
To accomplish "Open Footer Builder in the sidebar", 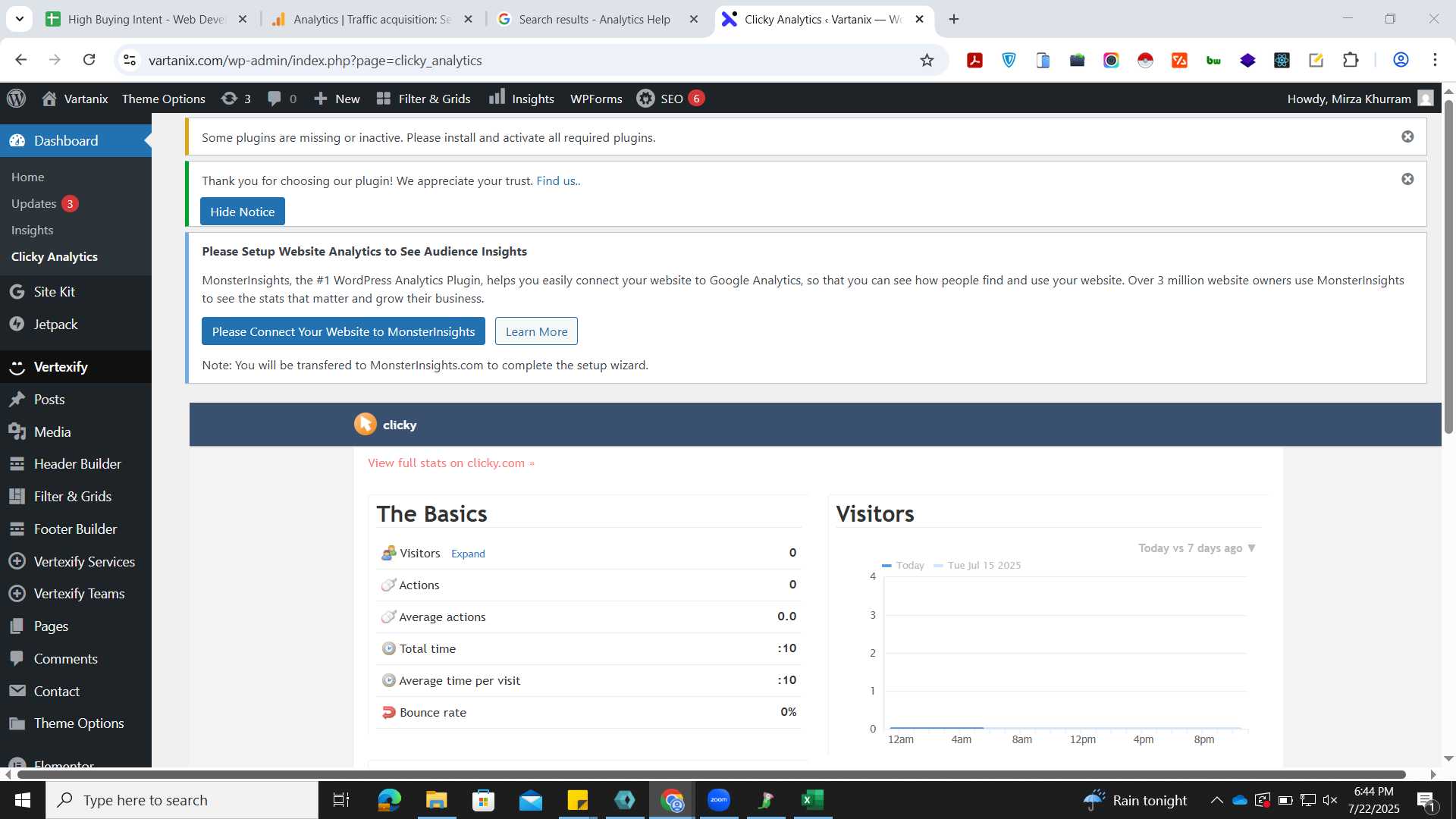I will [76, 529].
